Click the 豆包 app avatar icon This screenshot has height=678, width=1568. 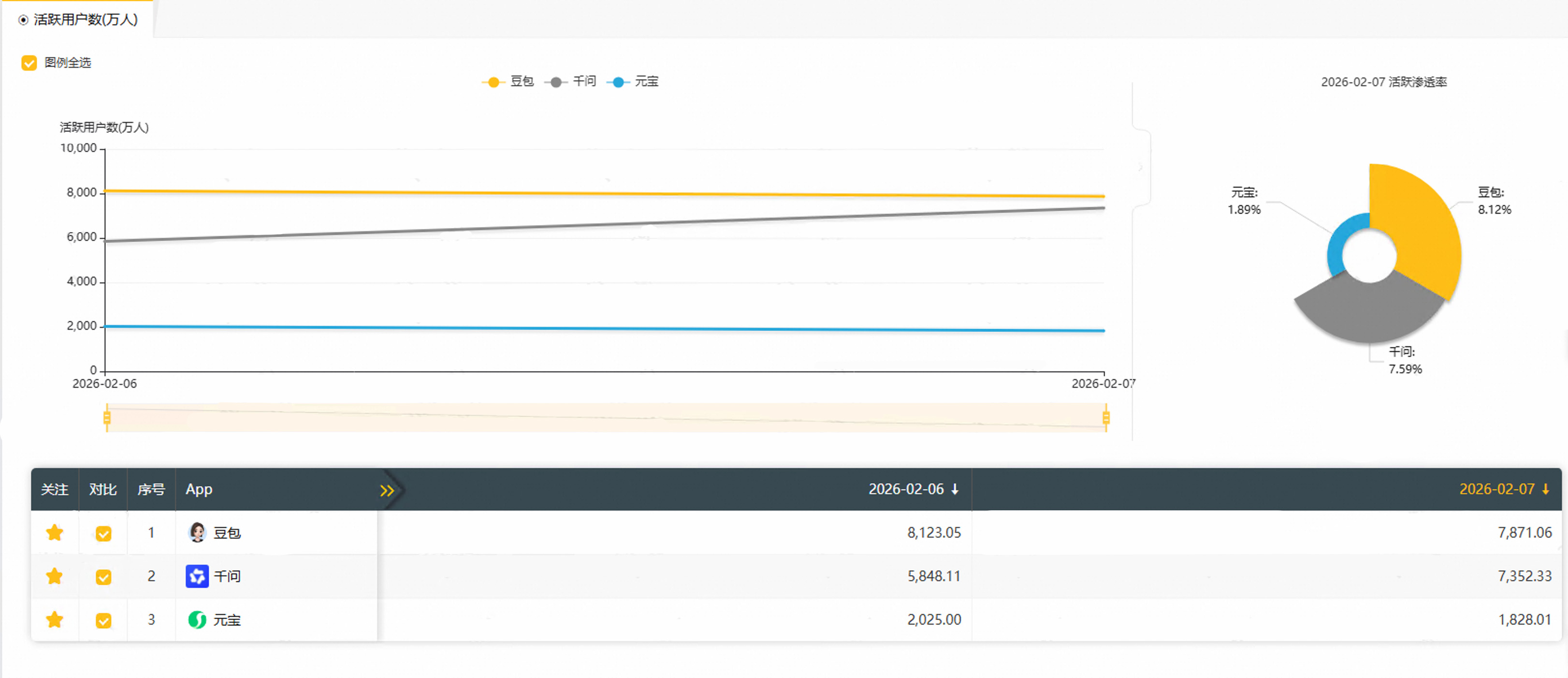pyautogui.click(x=197, y=532)
